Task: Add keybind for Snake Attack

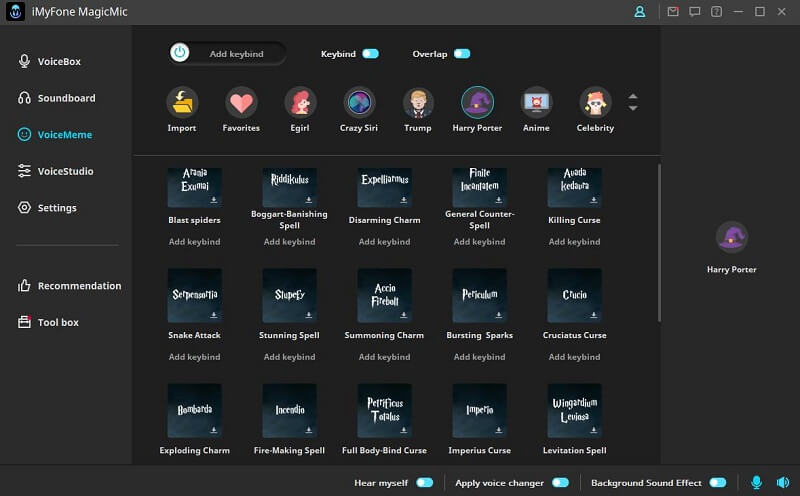Action: (194, 357)
